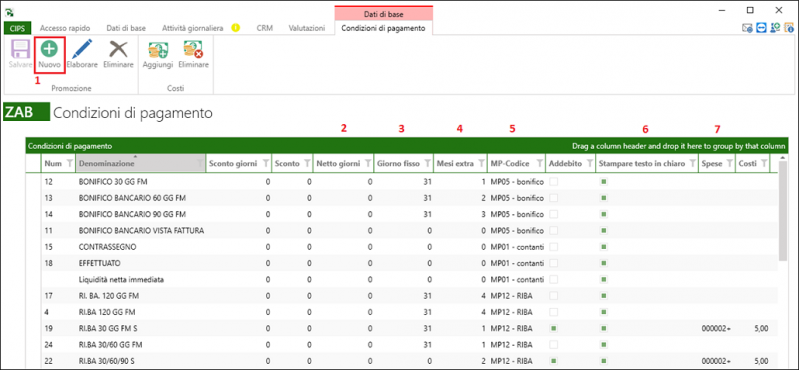This screenshot has width=799, height=370.
Task: Open the Netto giorni column filter
Action: point(368,164)
